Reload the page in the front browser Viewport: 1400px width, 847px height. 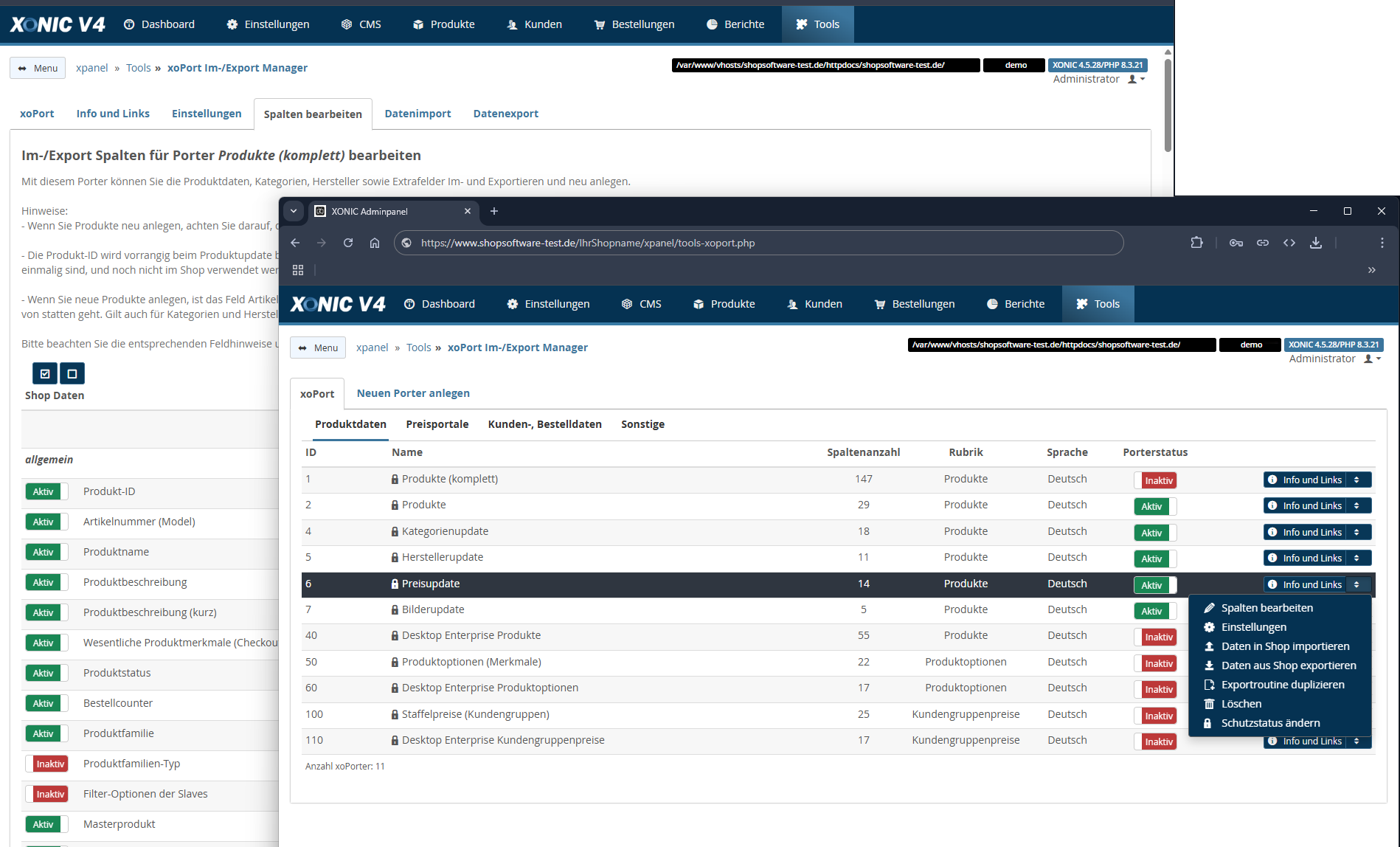click(348, 243)
